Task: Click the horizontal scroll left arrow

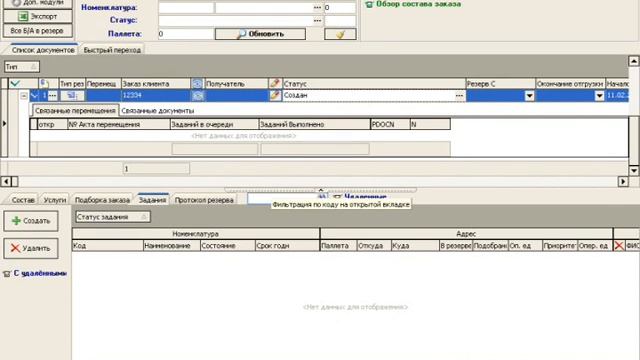Action: tap(6, 181)
